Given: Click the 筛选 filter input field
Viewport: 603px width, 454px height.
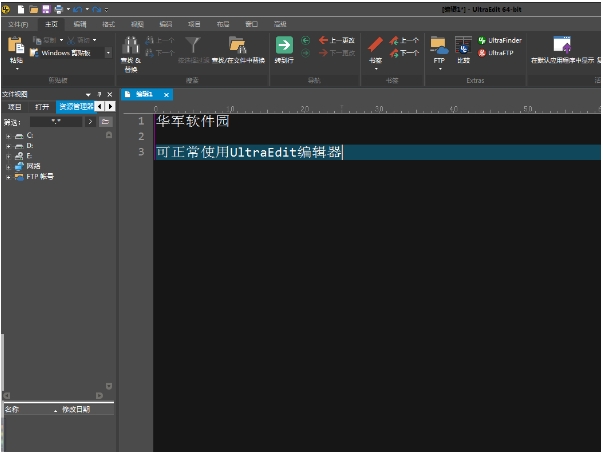Looking at the screenshot, I should pyautogui.click(x=56, y=122).
